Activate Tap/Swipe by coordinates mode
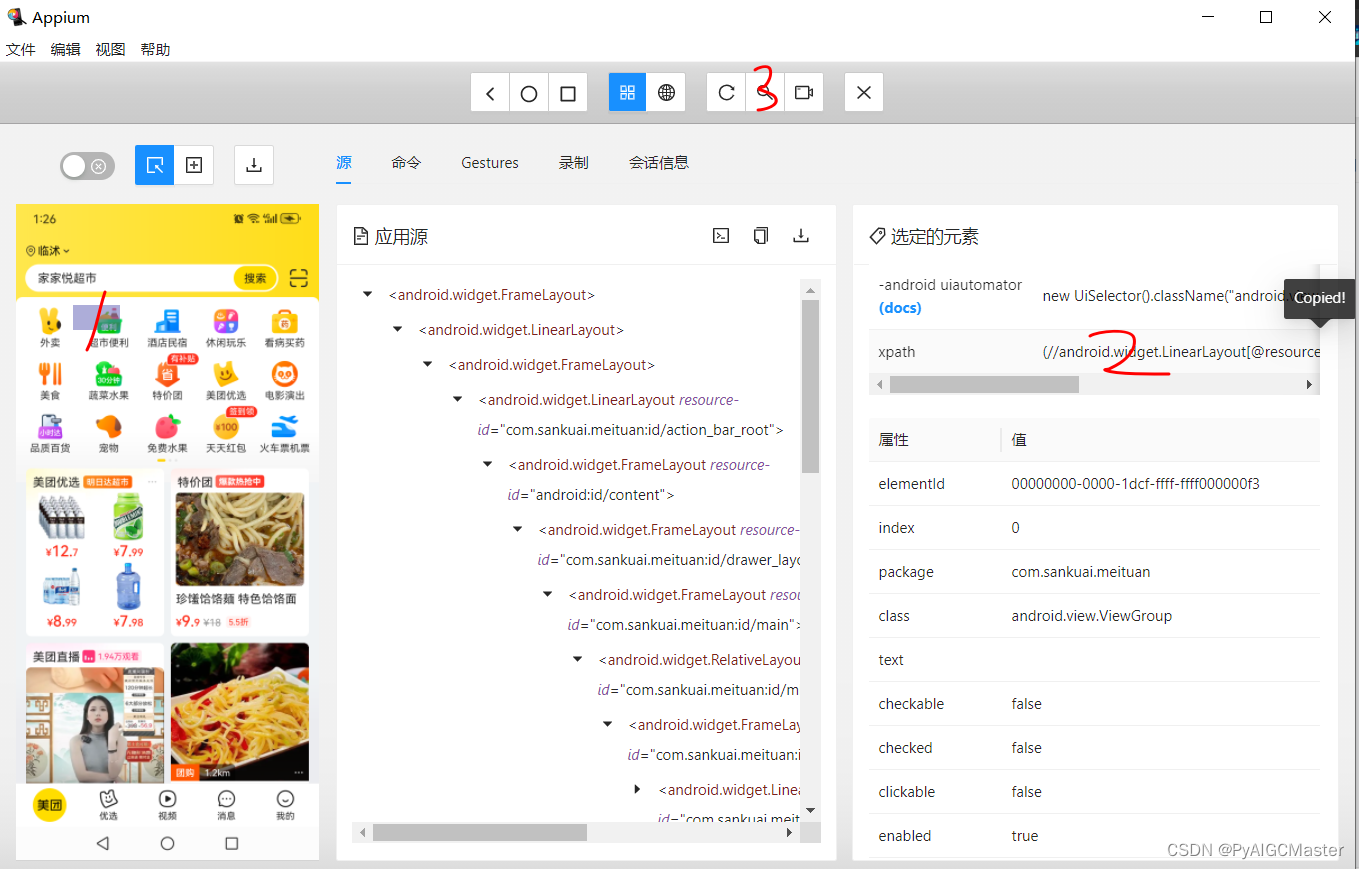 tap(194, 165)
